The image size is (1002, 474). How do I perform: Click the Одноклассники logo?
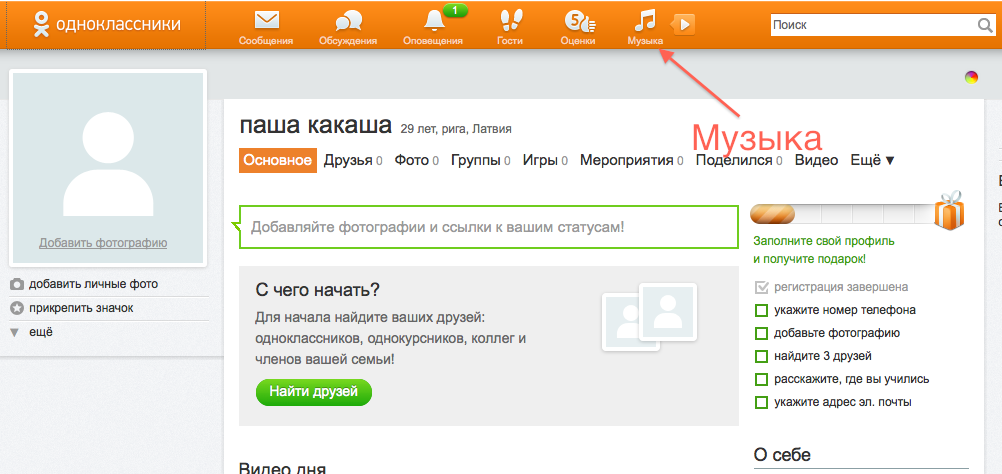[107, 24]
